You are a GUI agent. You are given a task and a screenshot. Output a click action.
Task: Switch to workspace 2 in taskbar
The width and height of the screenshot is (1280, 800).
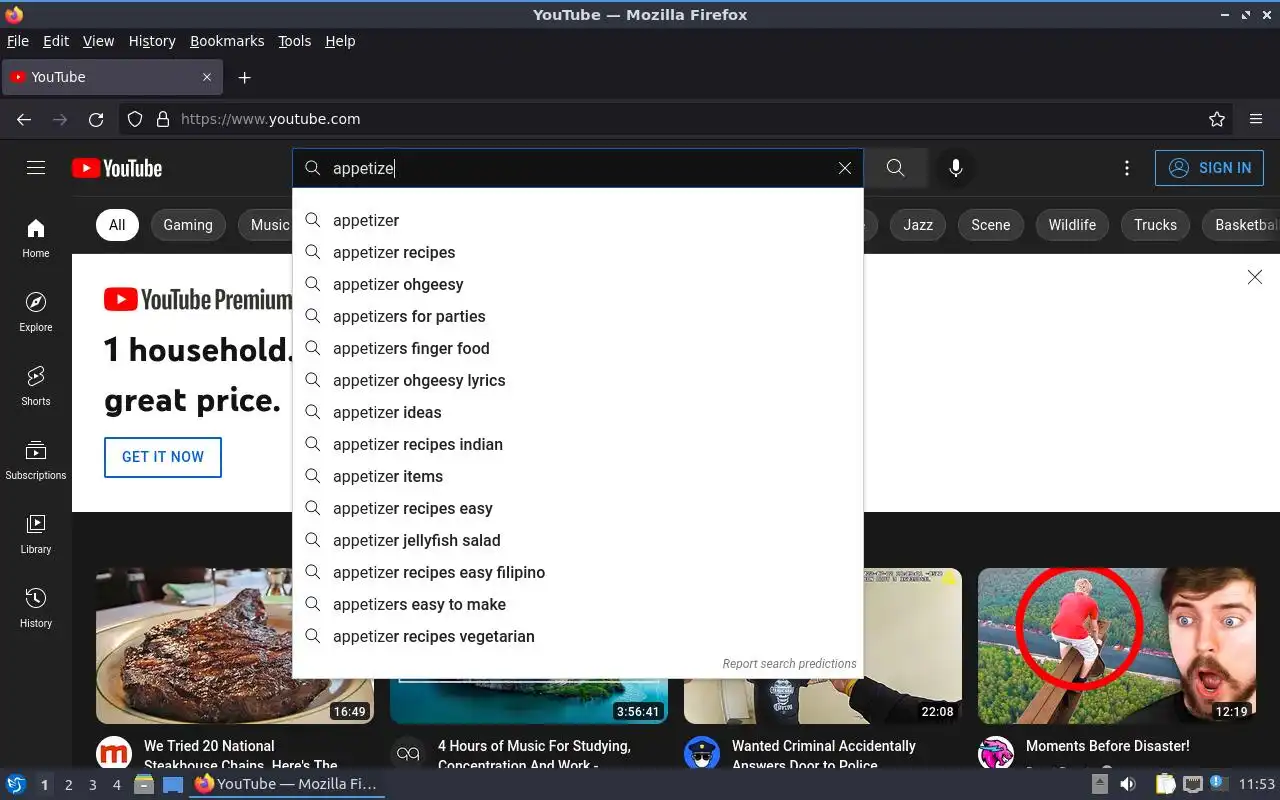68,785
